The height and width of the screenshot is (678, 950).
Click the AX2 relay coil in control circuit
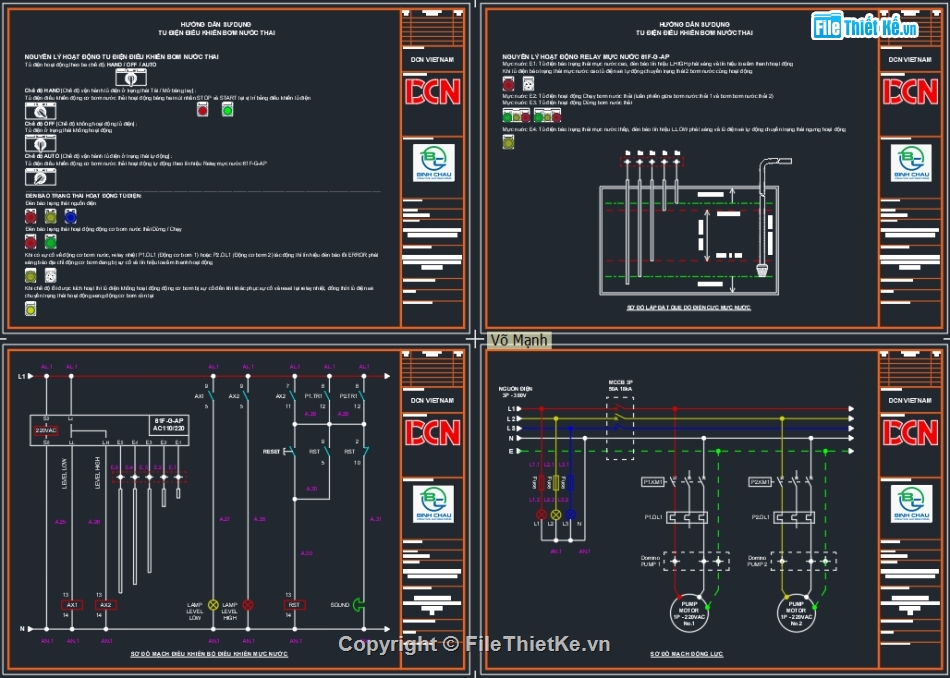(x=106, y=605)
